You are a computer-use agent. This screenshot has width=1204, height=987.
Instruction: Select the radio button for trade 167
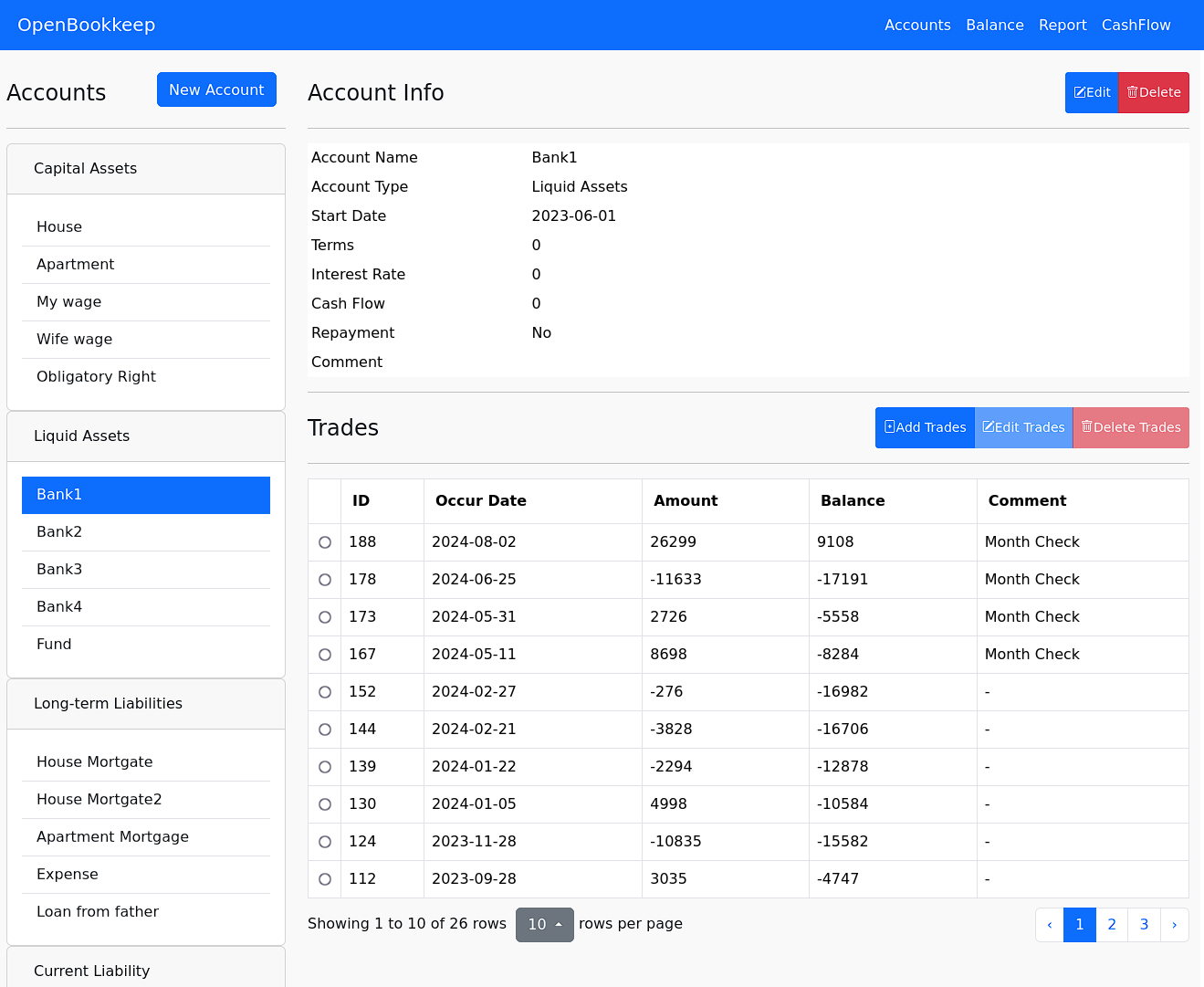(x=325, y=655)
